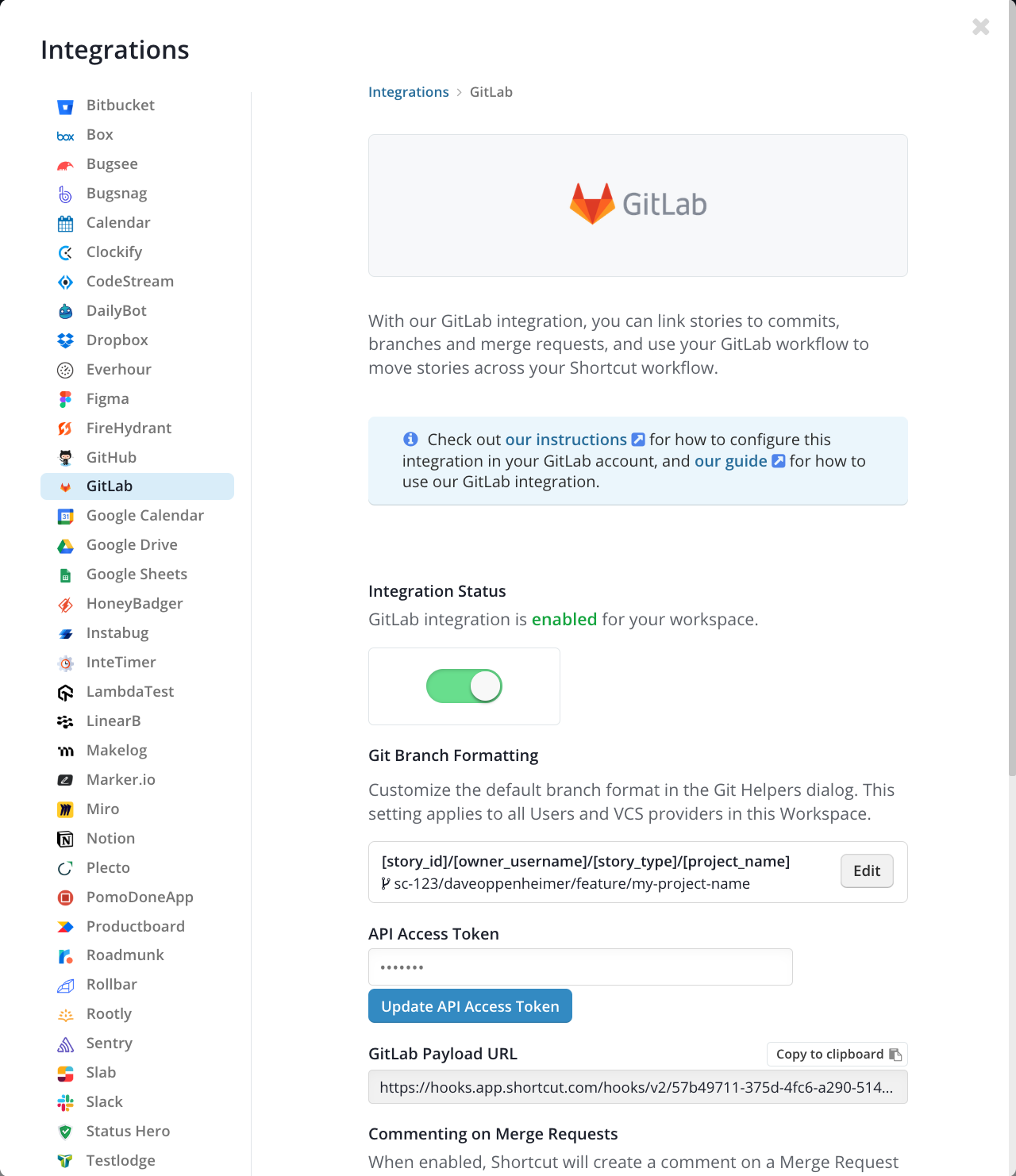This screenshot has width=1016, height=1176.
Task: Click the Figma logo icon
Action: tap(66, 399)
